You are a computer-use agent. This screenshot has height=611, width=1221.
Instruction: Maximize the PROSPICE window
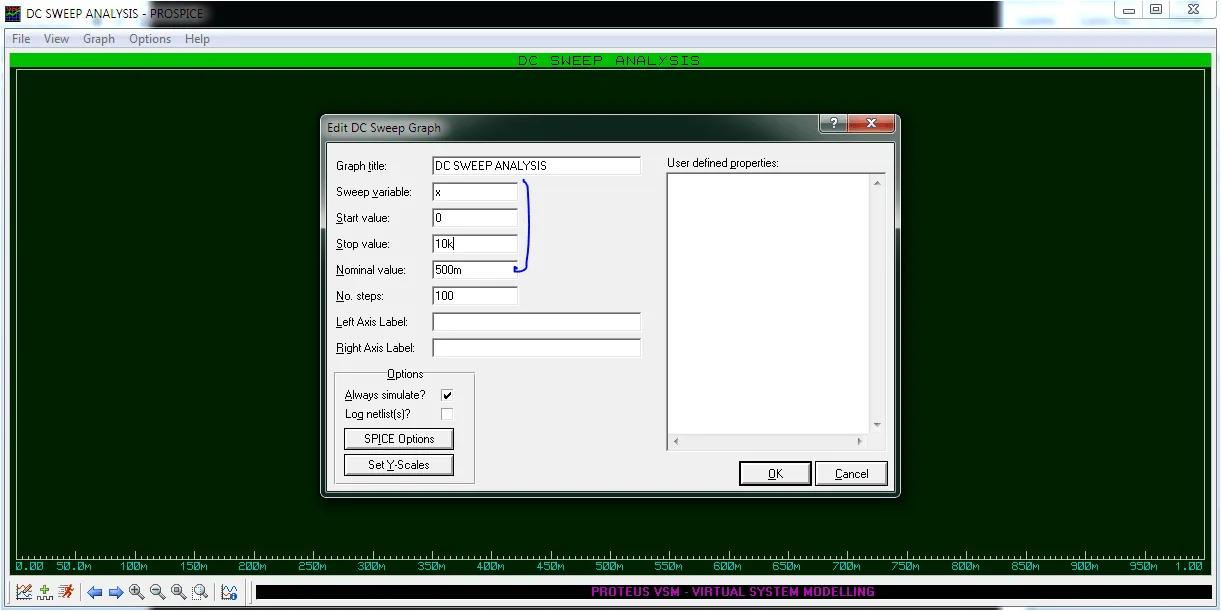click(1156, 9)
